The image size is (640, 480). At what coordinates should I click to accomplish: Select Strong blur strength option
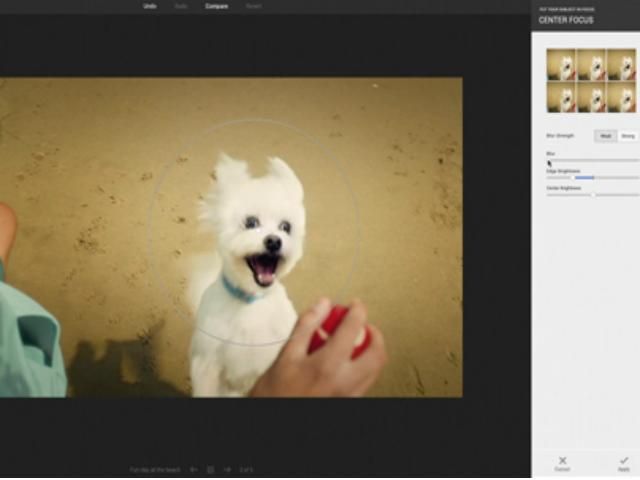[628, 136]
